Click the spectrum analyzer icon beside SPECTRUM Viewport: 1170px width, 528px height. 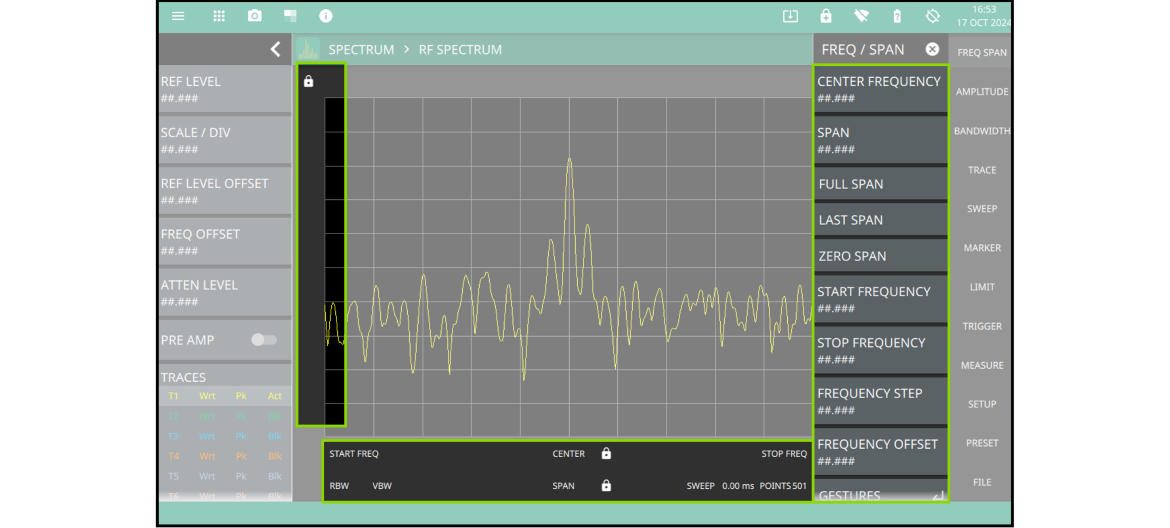coord(308,49)
